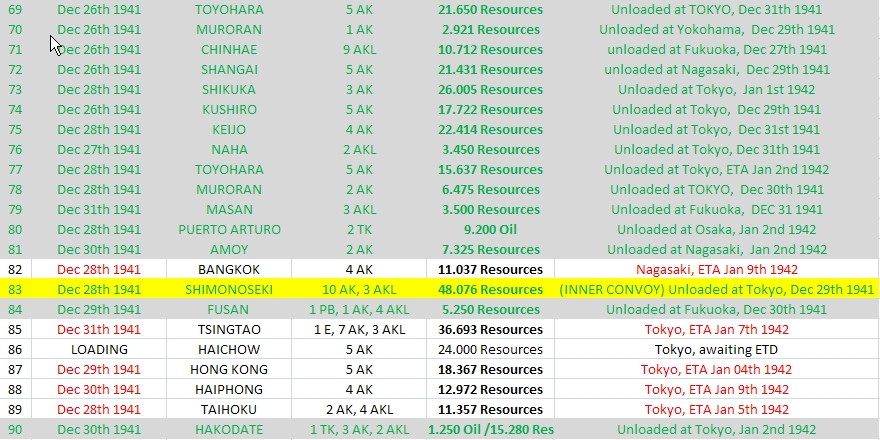880x440 pixels.
Task: Click 'Unloaded at Tokyo, ETA Jan 2nd 1942'
Action: point(717,169)
